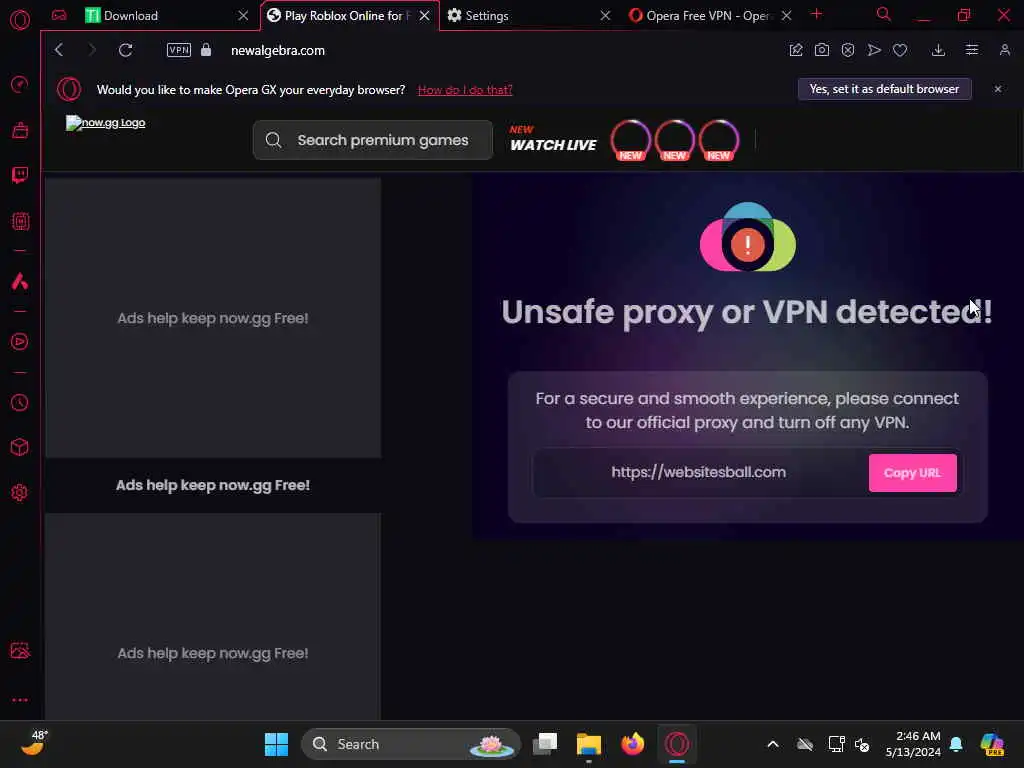Image resolution: width=1024 pixels, height=768 pixels.
Task: Open the Opera GX main menu logo
Action: [x=20, y=20]
